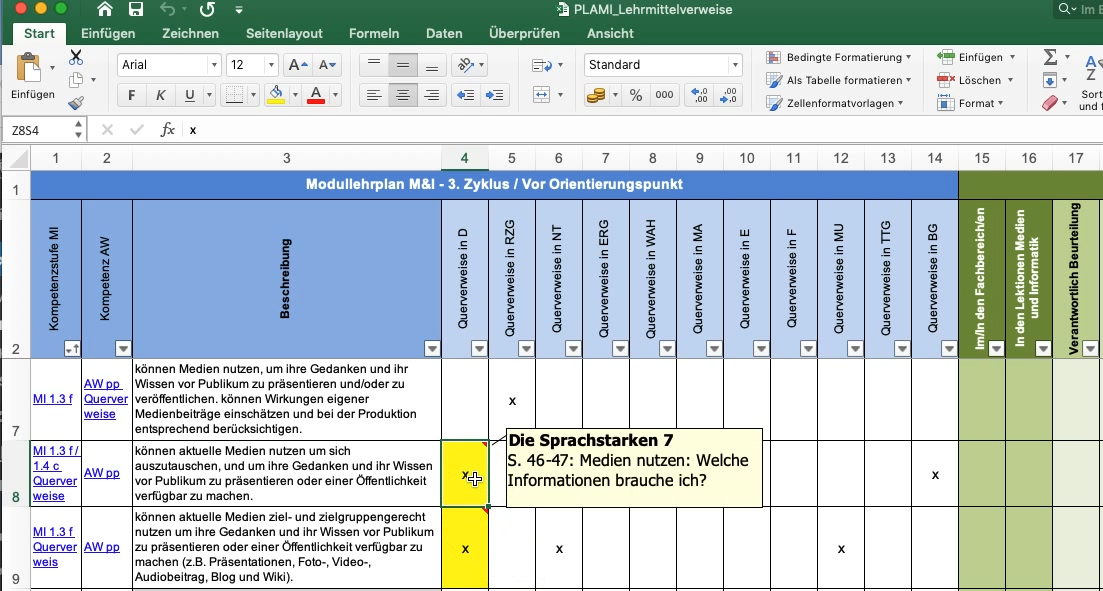Open Bedingte Formatierung dropdown
1103x591 pixels.
click(x=839, y=57)
